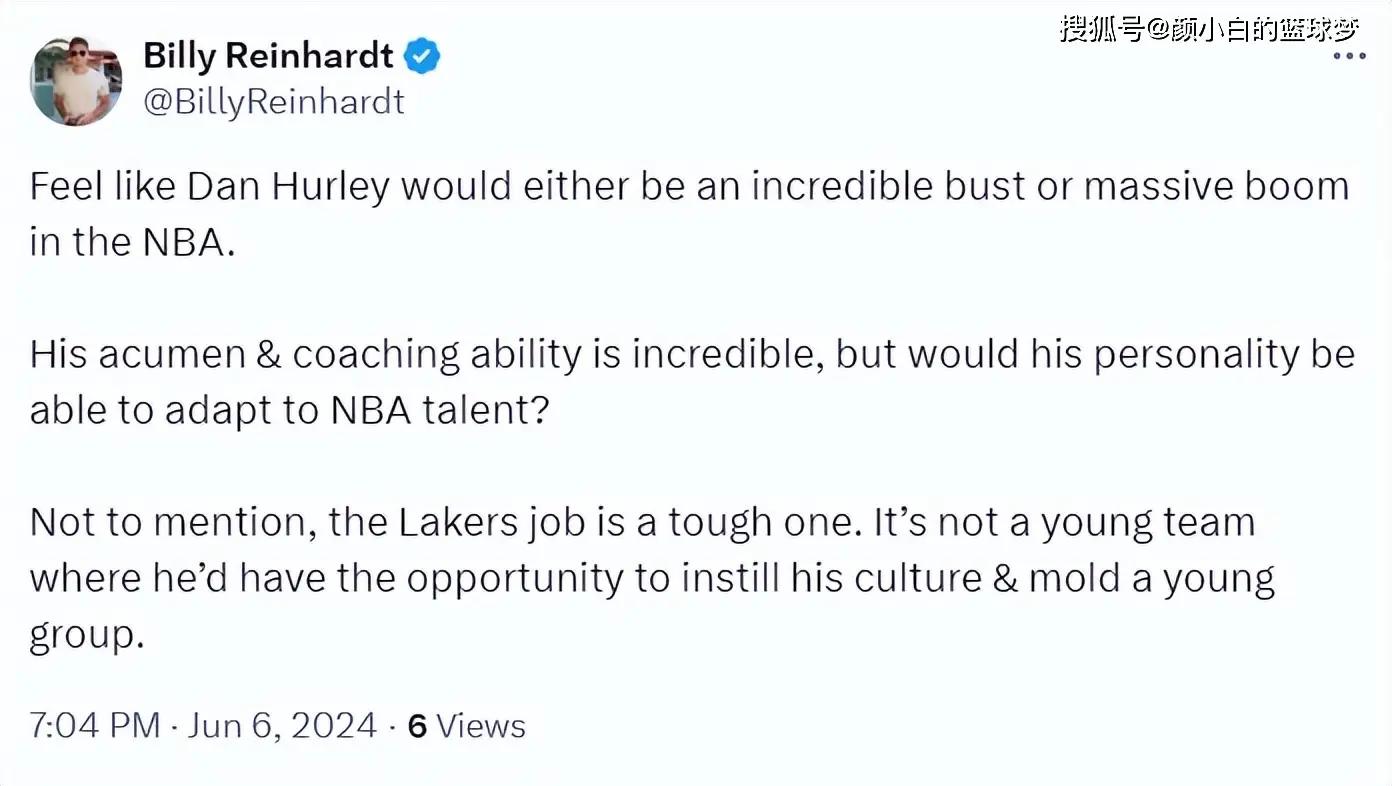Click the words Dan Hurley in the tweet
The height and width of the screenshot is (786, 1392).
tap(288, 187)
